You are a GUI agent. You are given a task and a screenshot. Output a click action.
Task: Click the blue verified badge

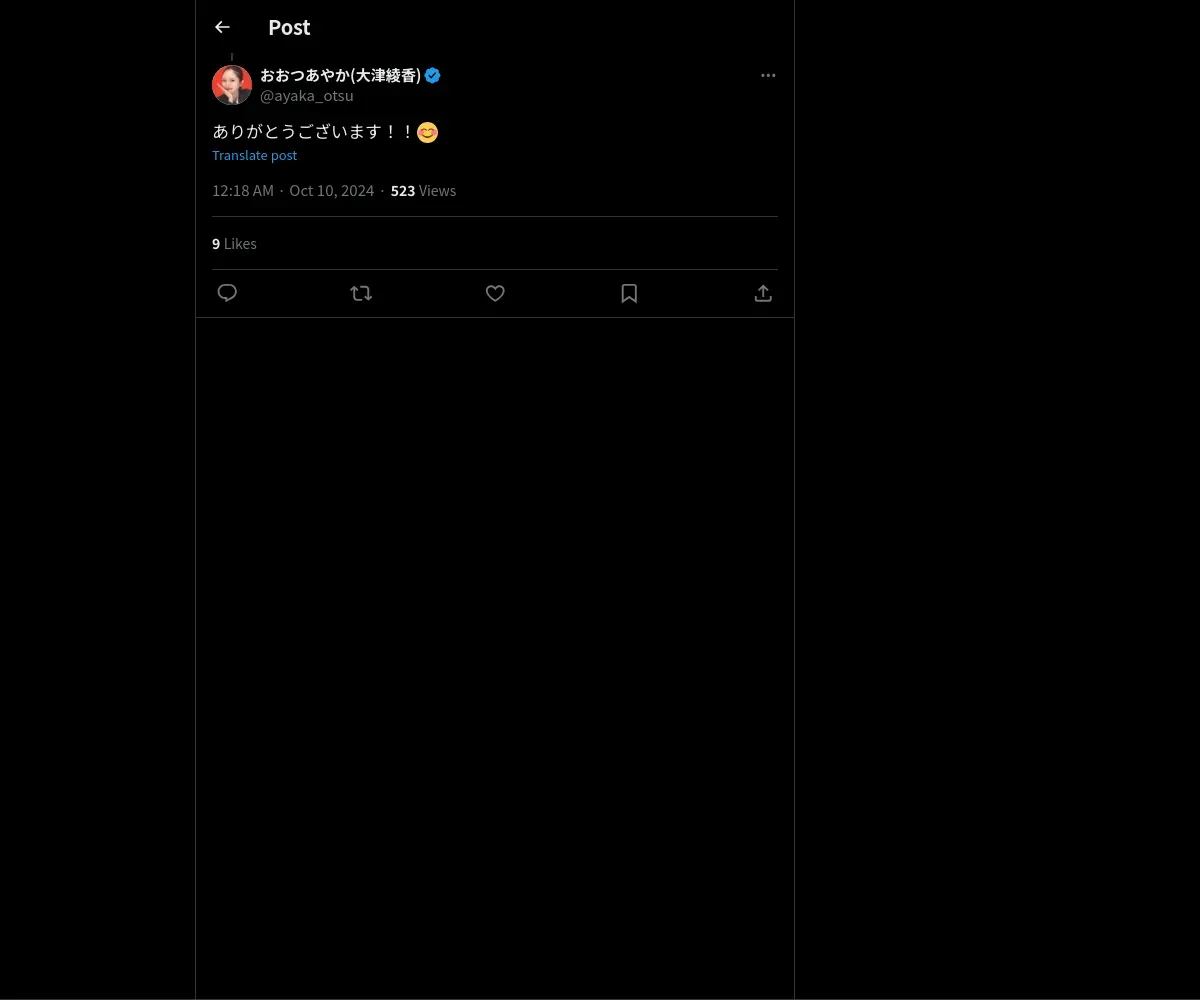[x=433, y=75]
